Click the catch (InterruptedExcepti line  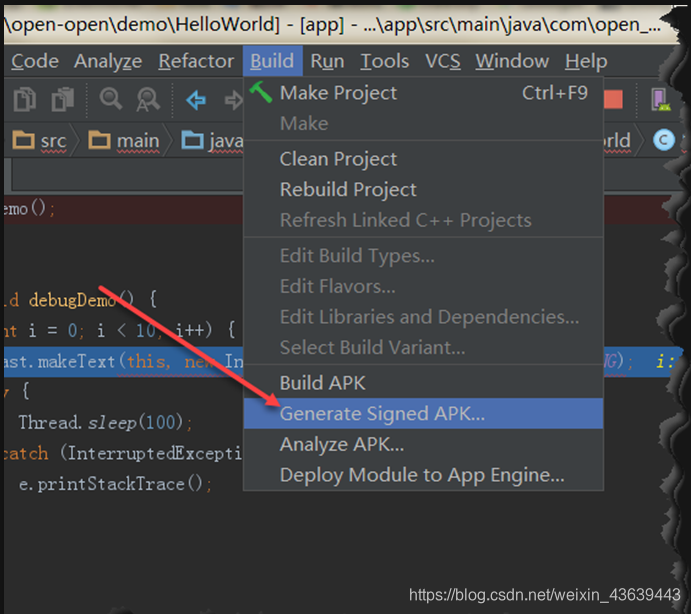(123, 454)
